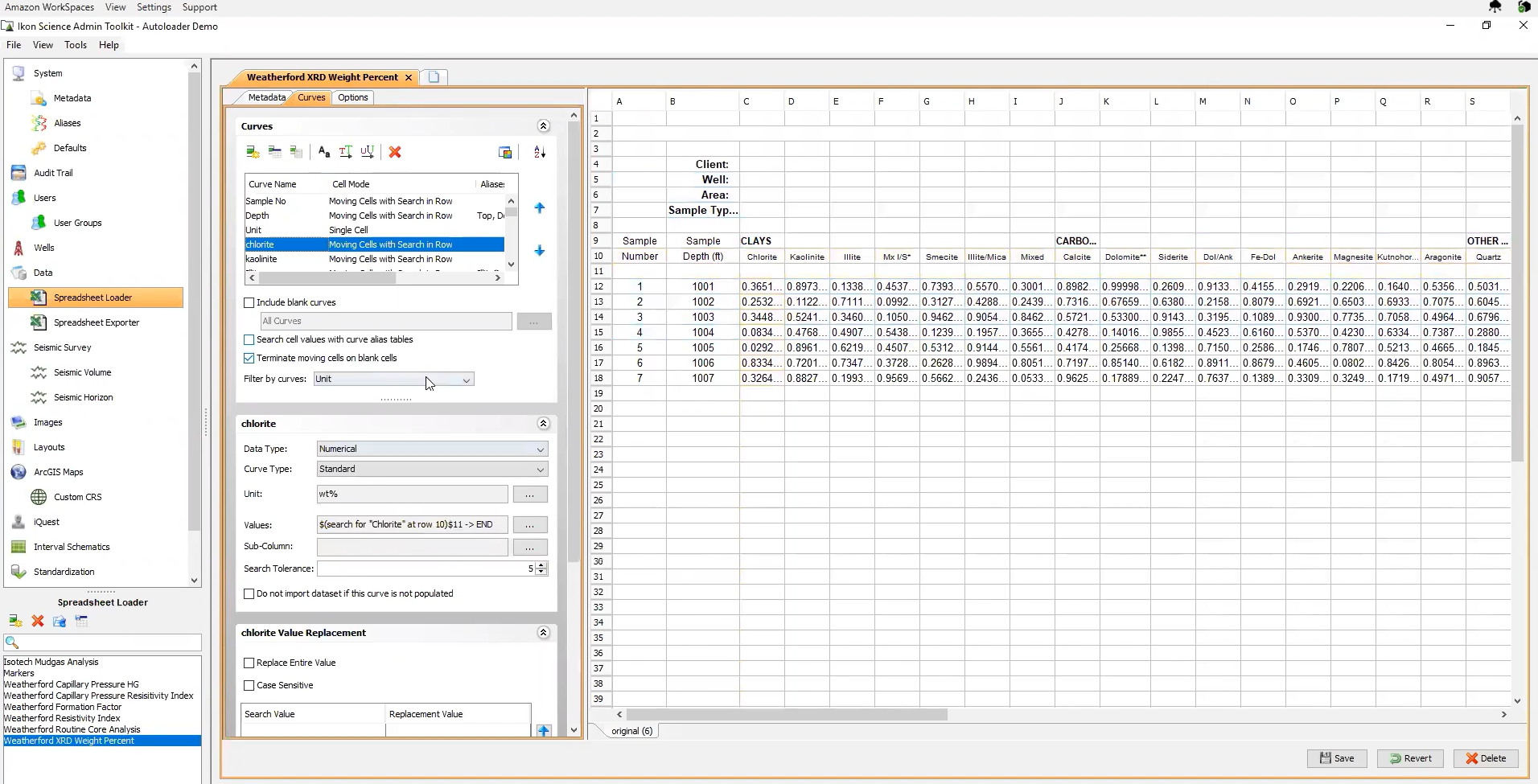The width and height of the screenshot is (1538, 784).
Task: Select Spreadsheet Exporter in the sidebar
Action: pyautogui.click(x=97, y=322)
